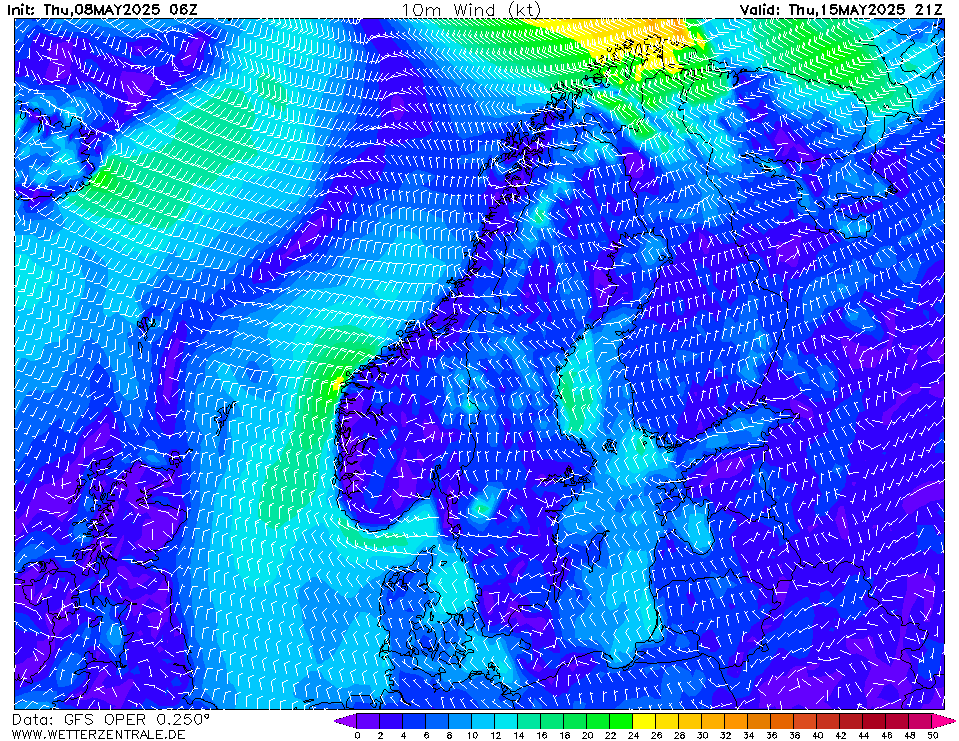
Task: Pick the blue swatch between 4 and 6
Action: (414, 721)
